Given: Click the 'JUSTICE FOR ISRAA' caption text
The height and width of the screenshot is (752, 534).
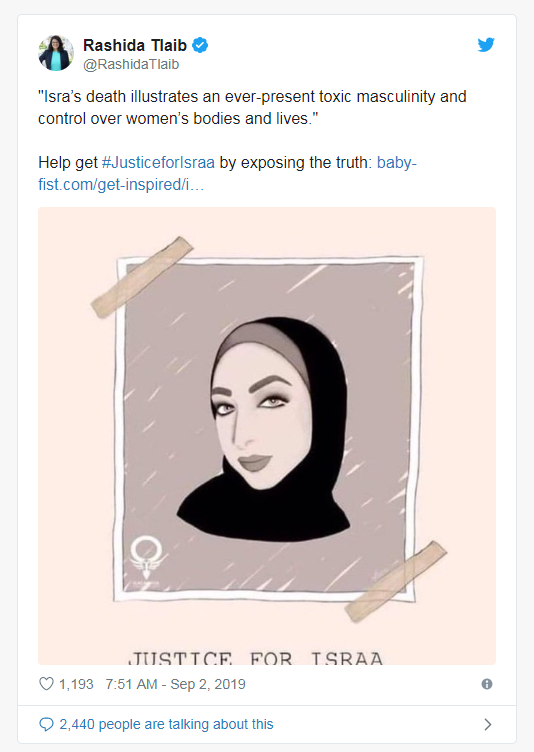Looking at the screenshot, I should pyautogui.click(x=257, y=658).
